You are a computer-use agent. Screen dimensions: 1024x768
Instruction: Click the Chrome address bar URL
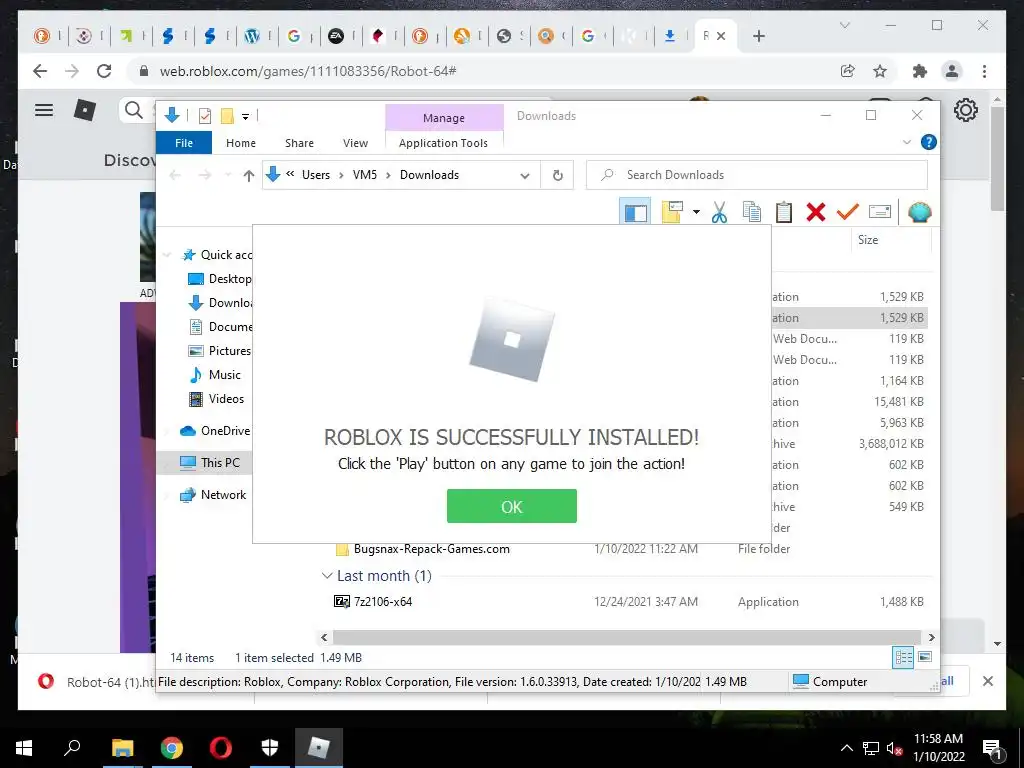click(308, 71)
